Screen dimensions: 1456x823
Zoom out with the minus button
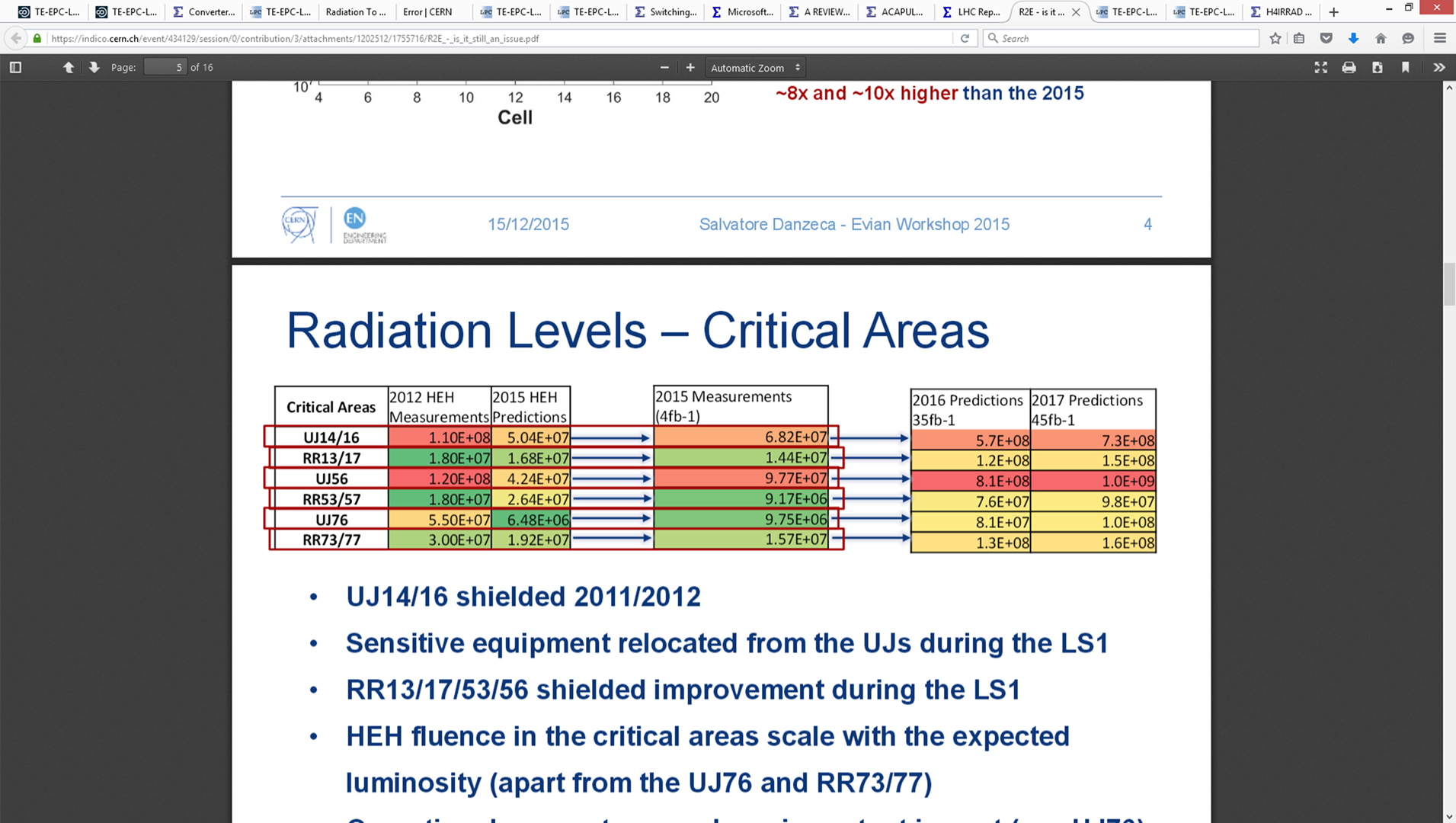664,67
